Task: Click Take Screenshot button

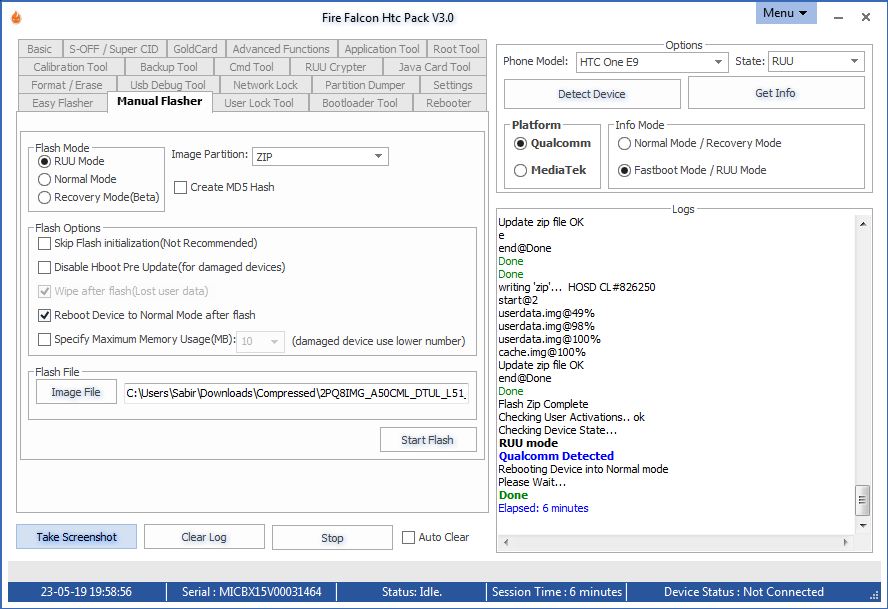Action: coord(76,537)
